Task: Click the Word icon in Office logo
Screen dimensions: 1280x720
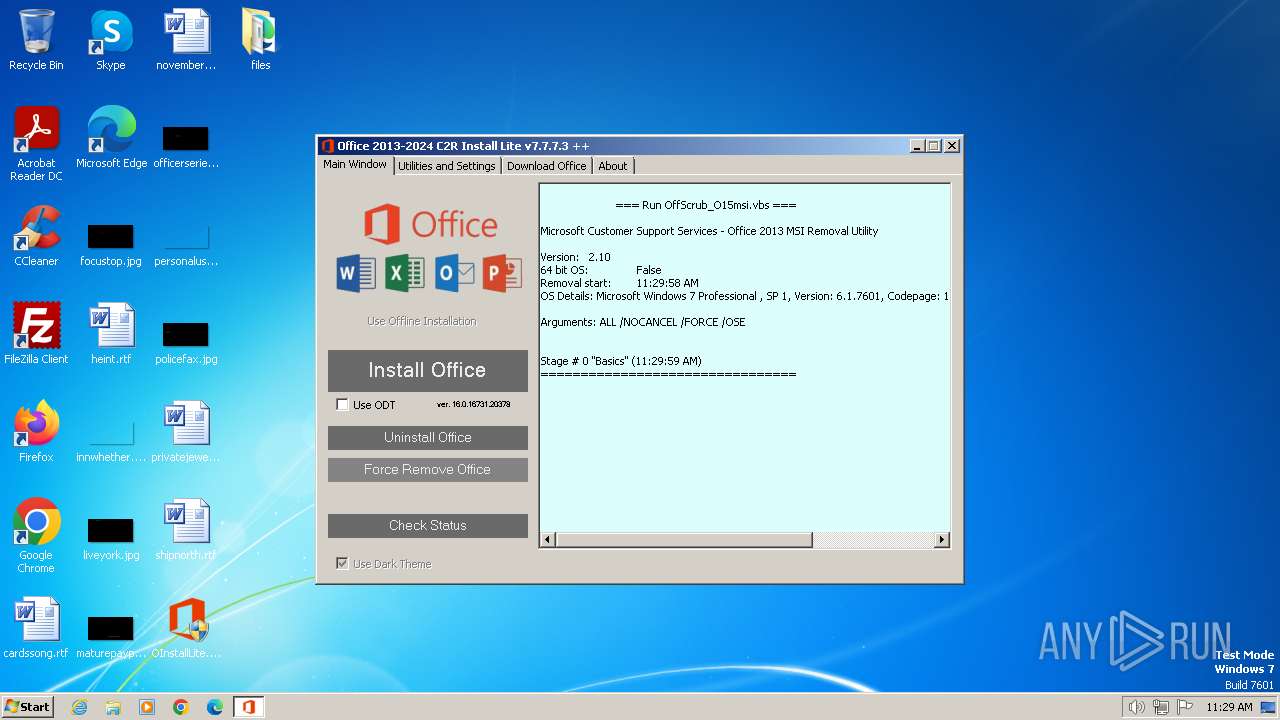Action: point(356,273)
